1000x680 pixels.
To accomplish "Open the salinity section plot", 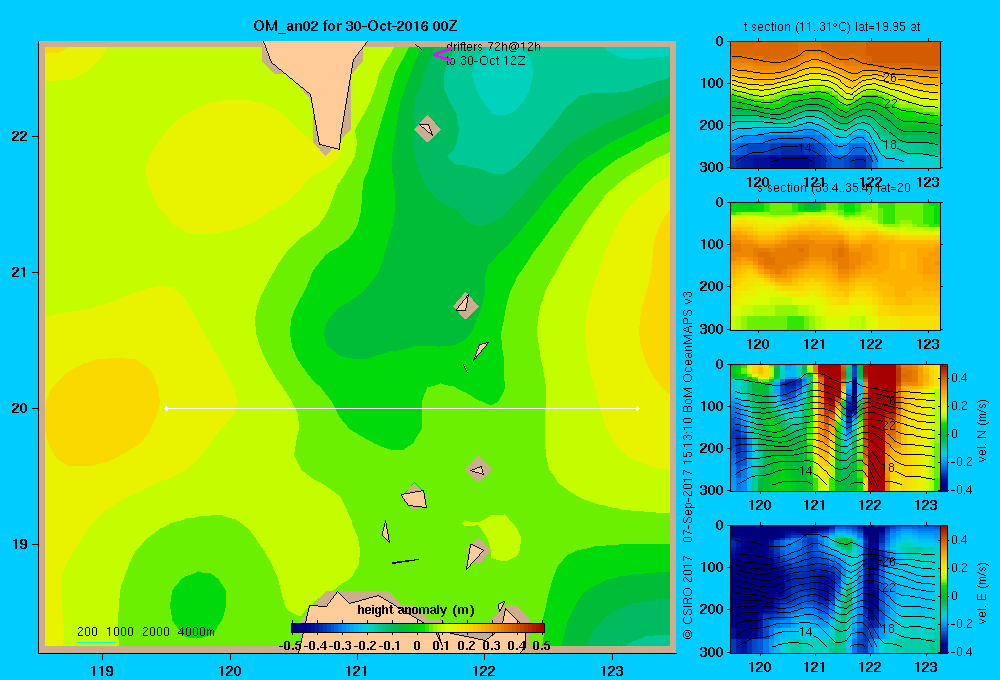I will (x=835, y=266).
